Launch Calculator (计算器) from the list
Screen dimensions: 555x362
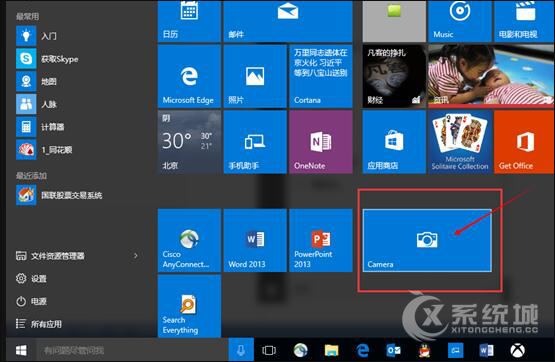pyautogui.click(x=40, y=127)
